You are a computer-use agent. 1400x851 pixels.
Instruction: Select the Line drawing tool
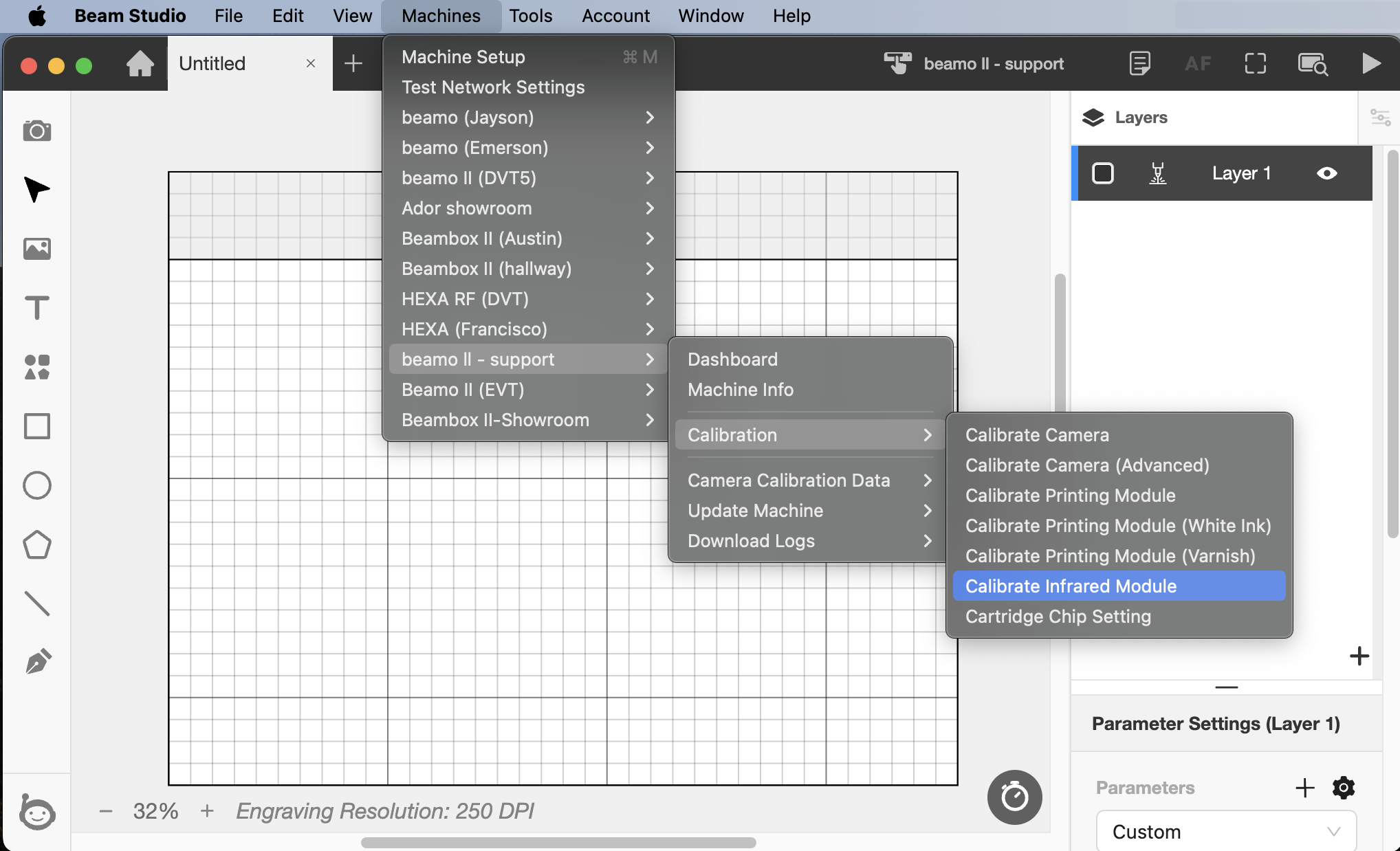coord(37,604)
